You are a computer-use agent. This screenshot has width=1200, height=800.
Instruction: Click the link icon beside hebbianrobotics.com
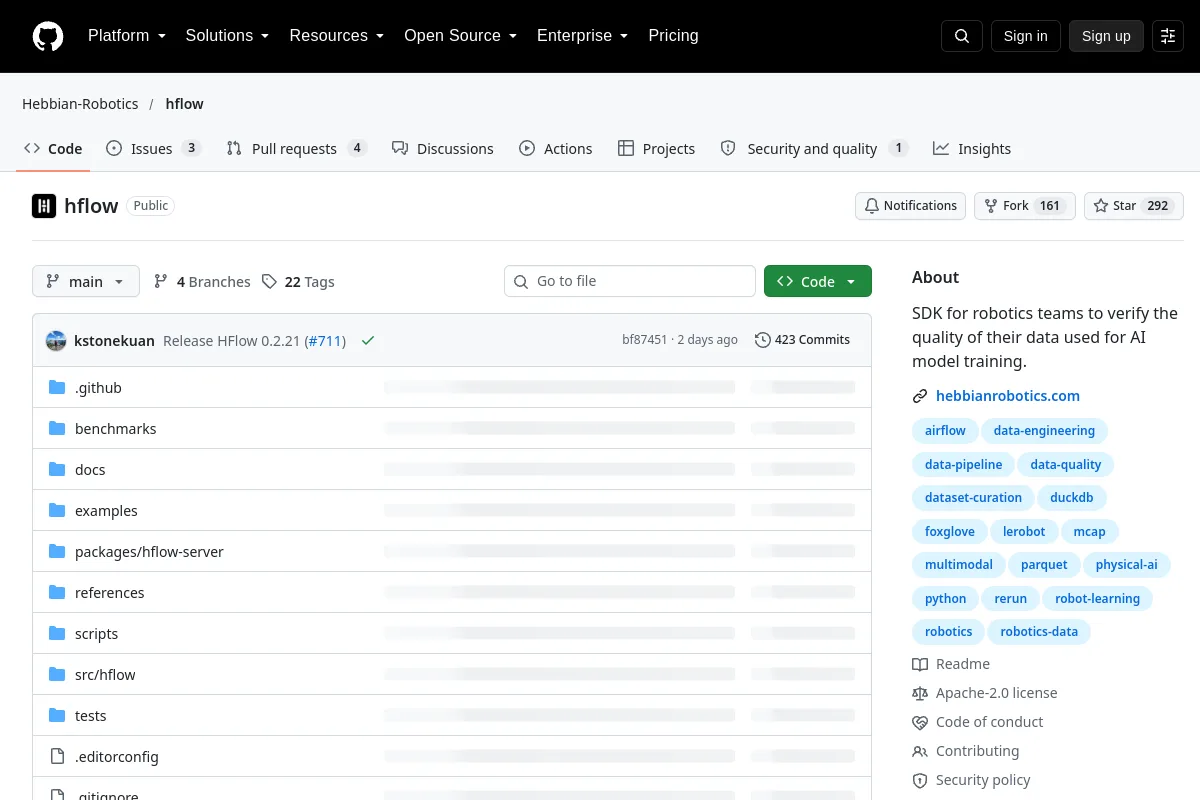tap(920, 396)
